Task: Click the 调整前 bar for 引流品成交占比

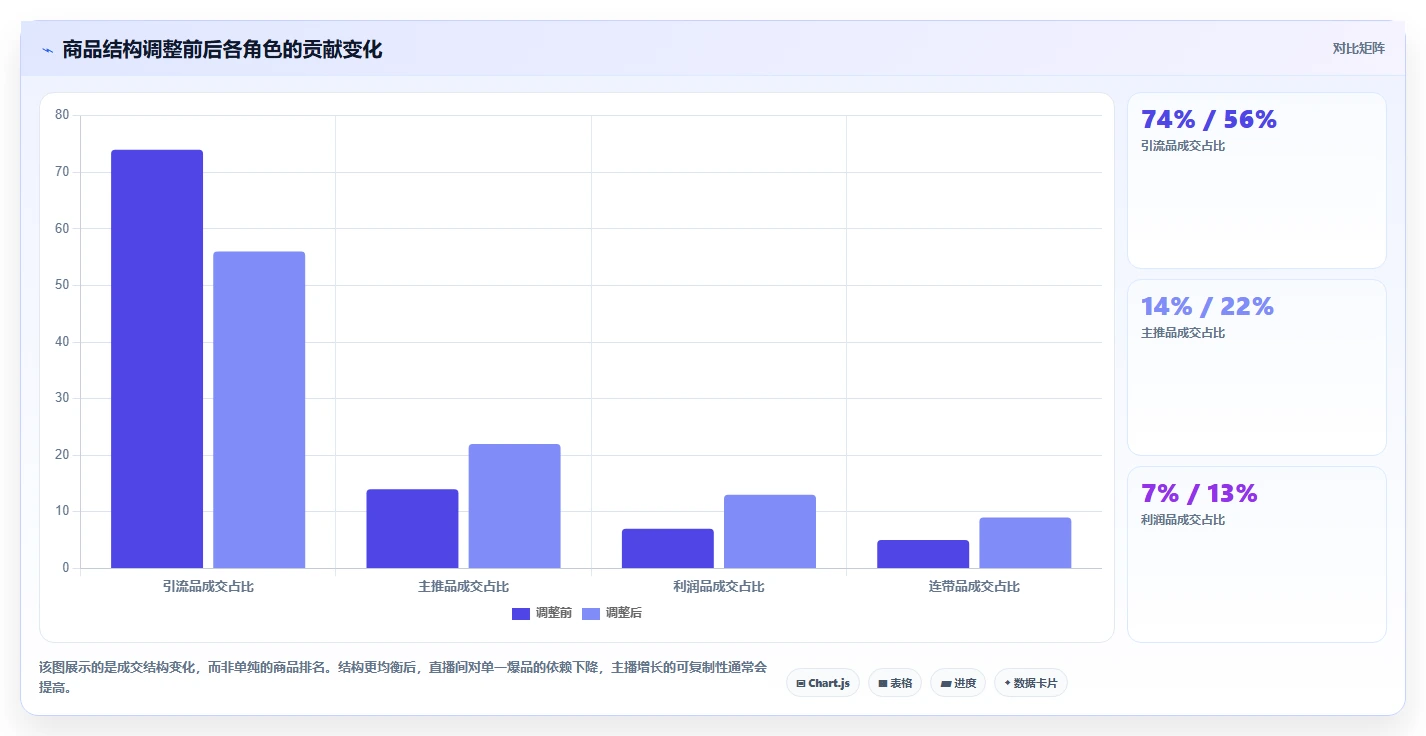Action: tap(157, 359)
